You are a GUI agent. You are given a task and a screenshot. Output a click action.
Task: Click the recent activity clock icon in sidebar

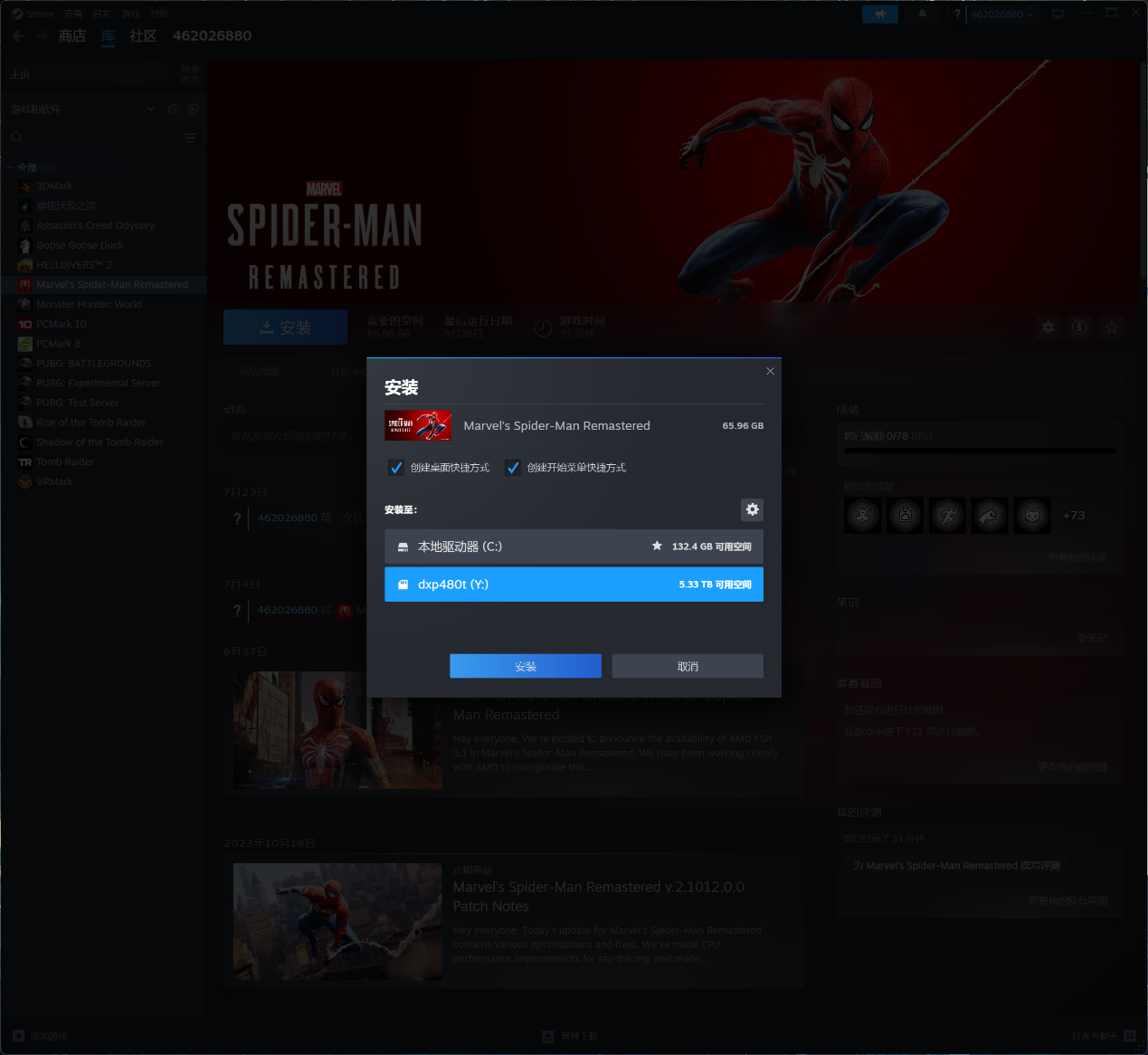point(174,109)
